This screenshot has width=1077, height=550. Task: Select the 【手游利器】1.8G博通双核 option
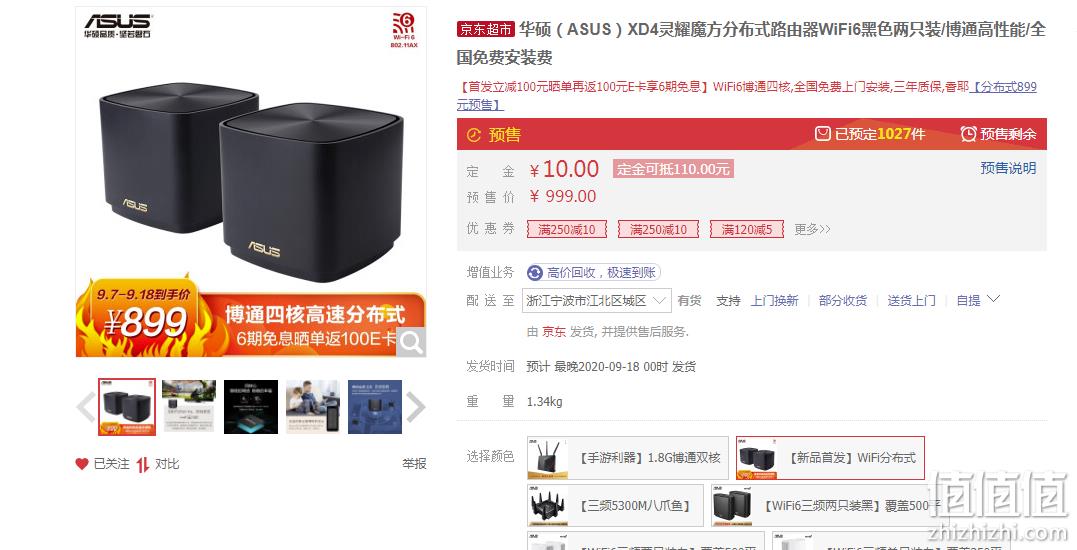click(x=628, y=458)
